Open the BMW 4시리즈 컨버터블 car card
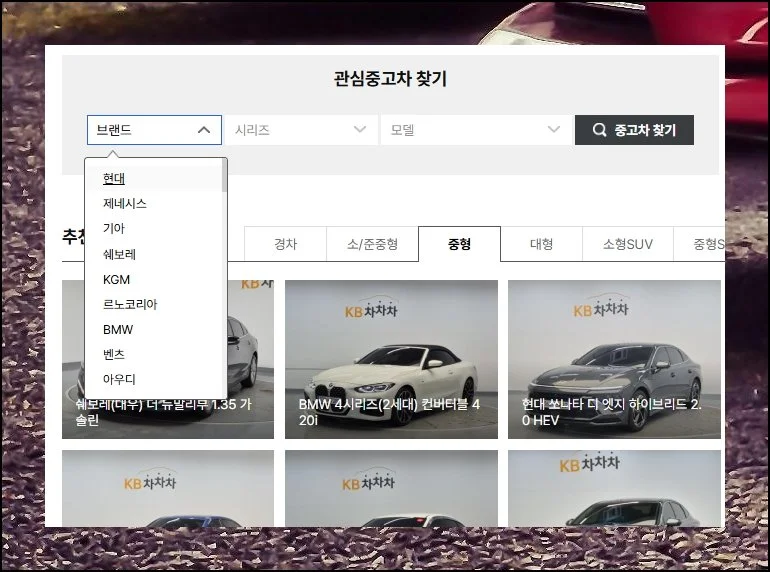Screen dimensions: 770x572 [x=391, y=359]
